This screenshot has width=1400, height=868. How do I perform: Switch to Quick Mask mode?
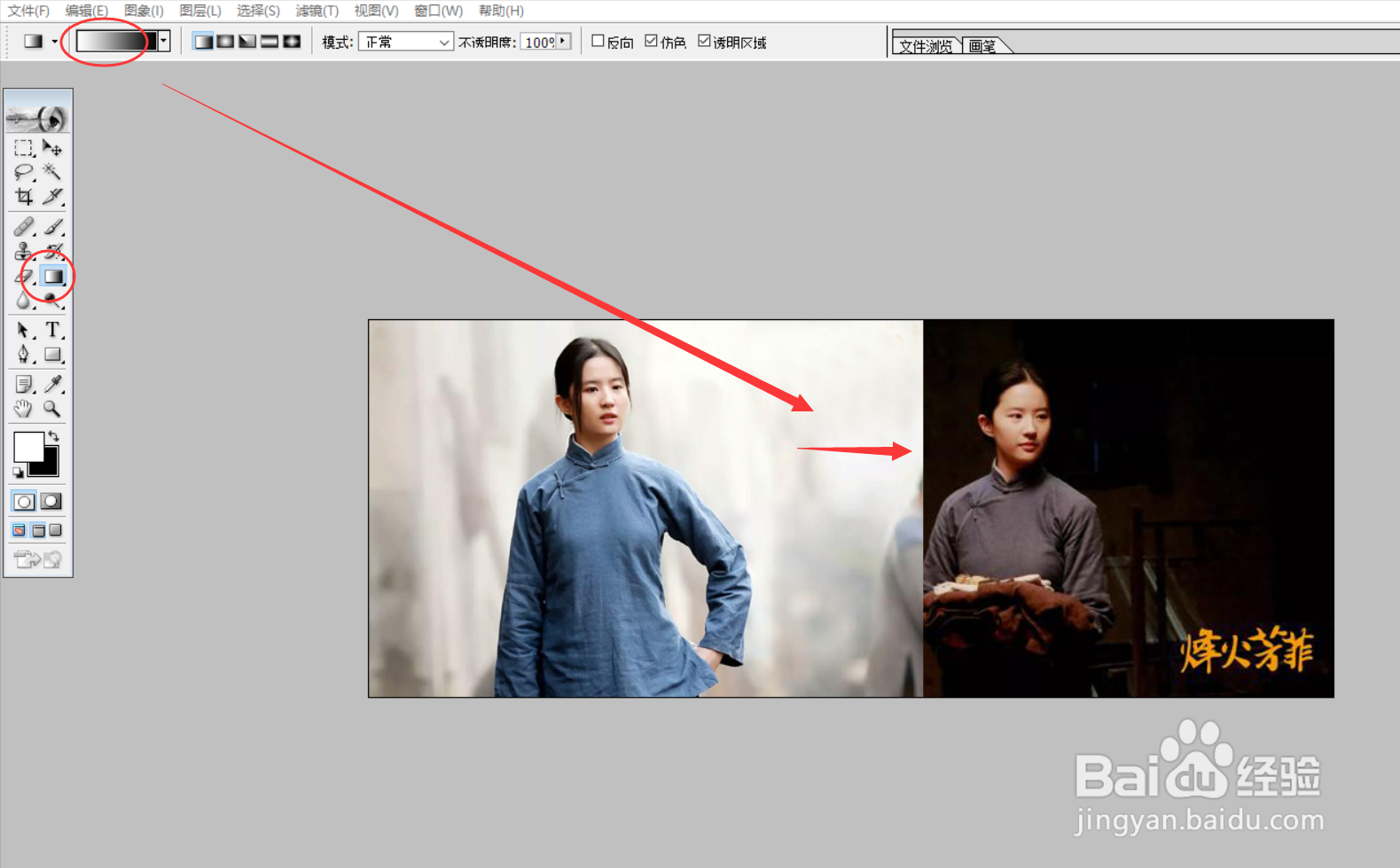pos(51,502)
